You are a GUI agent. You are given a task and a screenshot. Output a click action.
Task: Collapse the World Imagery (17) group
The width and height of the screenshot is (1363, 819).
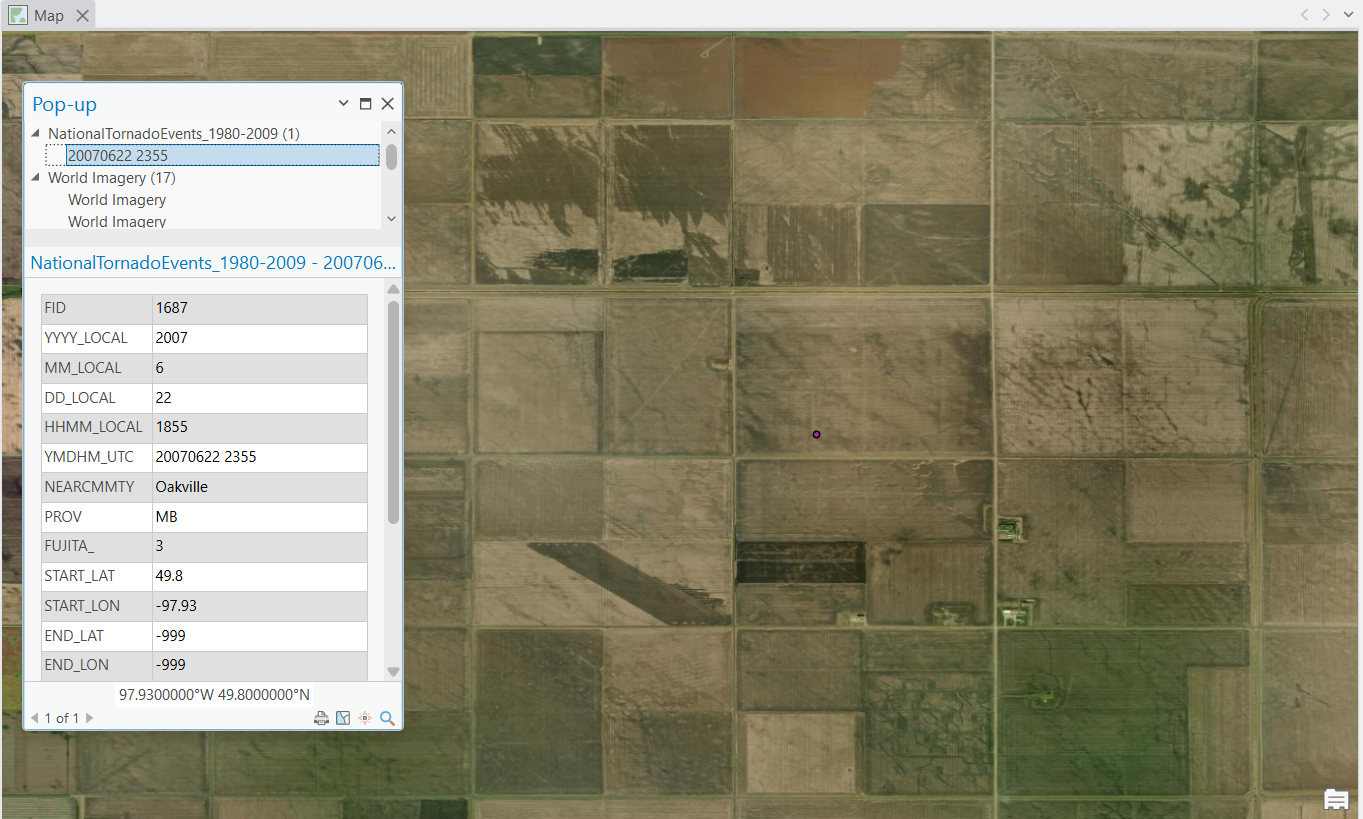point(37,178)
